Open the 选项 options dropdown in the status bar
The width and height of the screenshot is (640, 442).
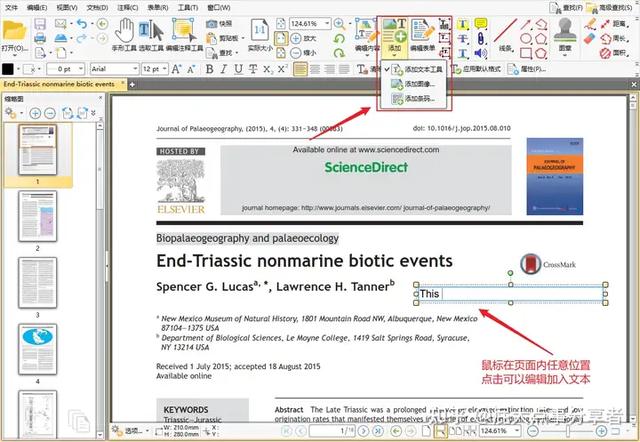(x=131, y=431)
